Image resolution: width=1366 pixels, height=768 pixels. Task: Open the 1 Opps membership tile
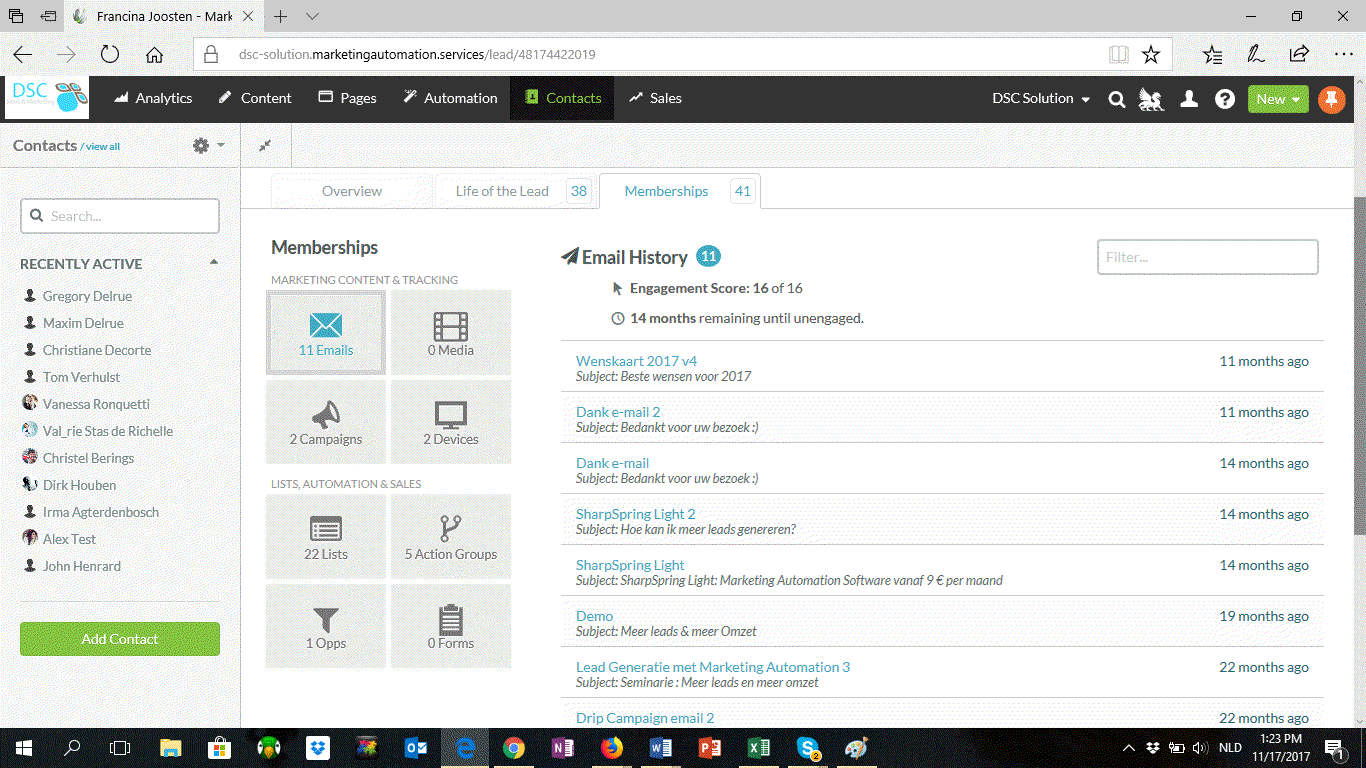[325, 626]
